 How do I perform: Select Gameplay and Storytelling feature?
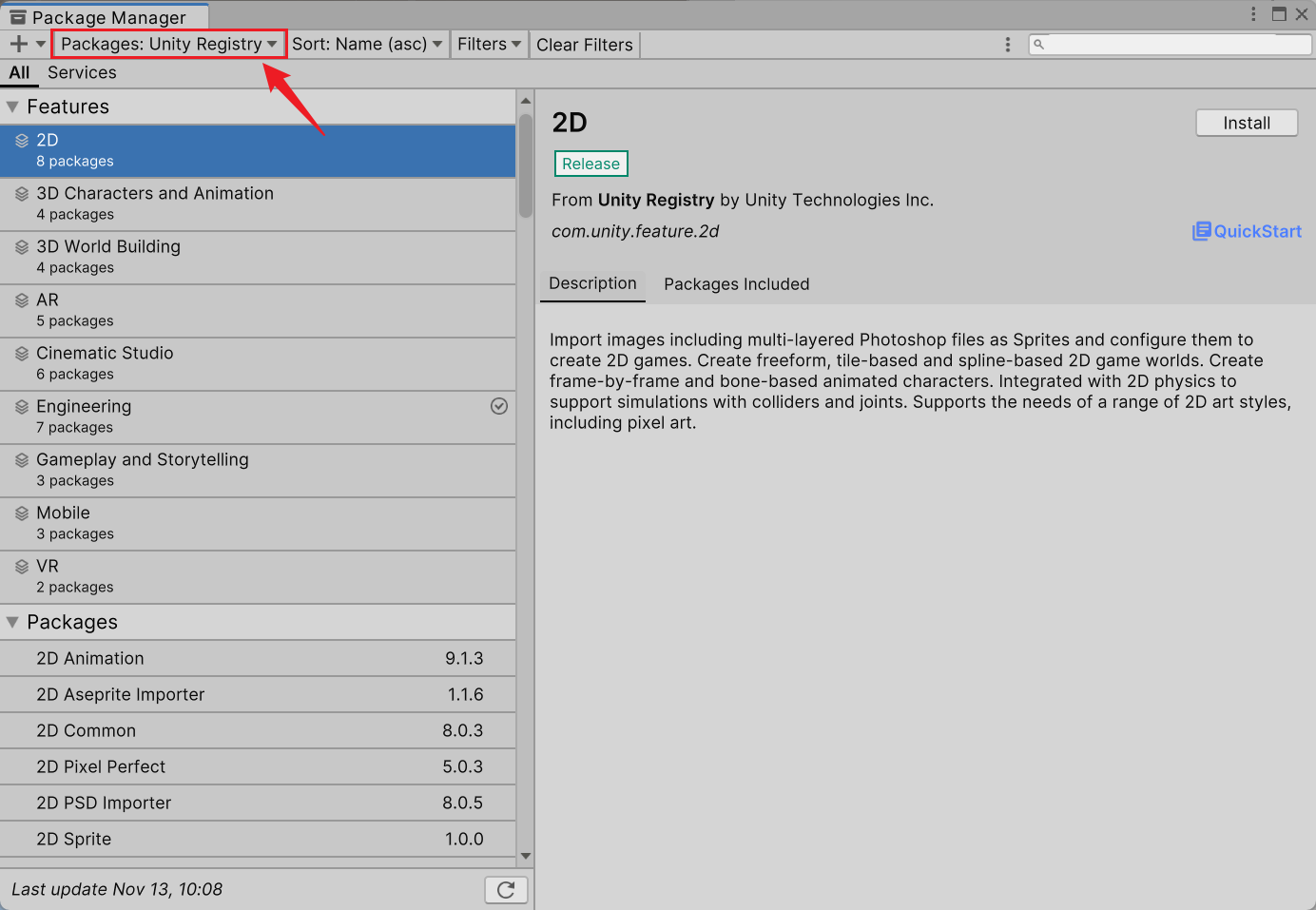(258, 471)
